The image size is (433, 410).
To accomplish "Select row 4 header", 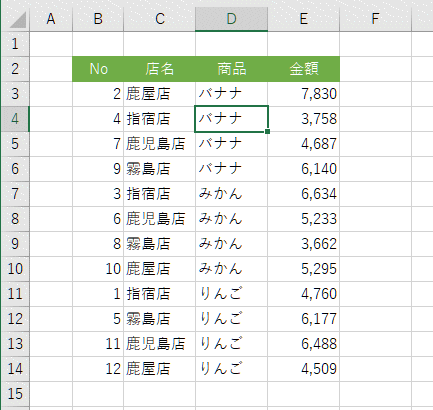I will [x=15, y=119].
